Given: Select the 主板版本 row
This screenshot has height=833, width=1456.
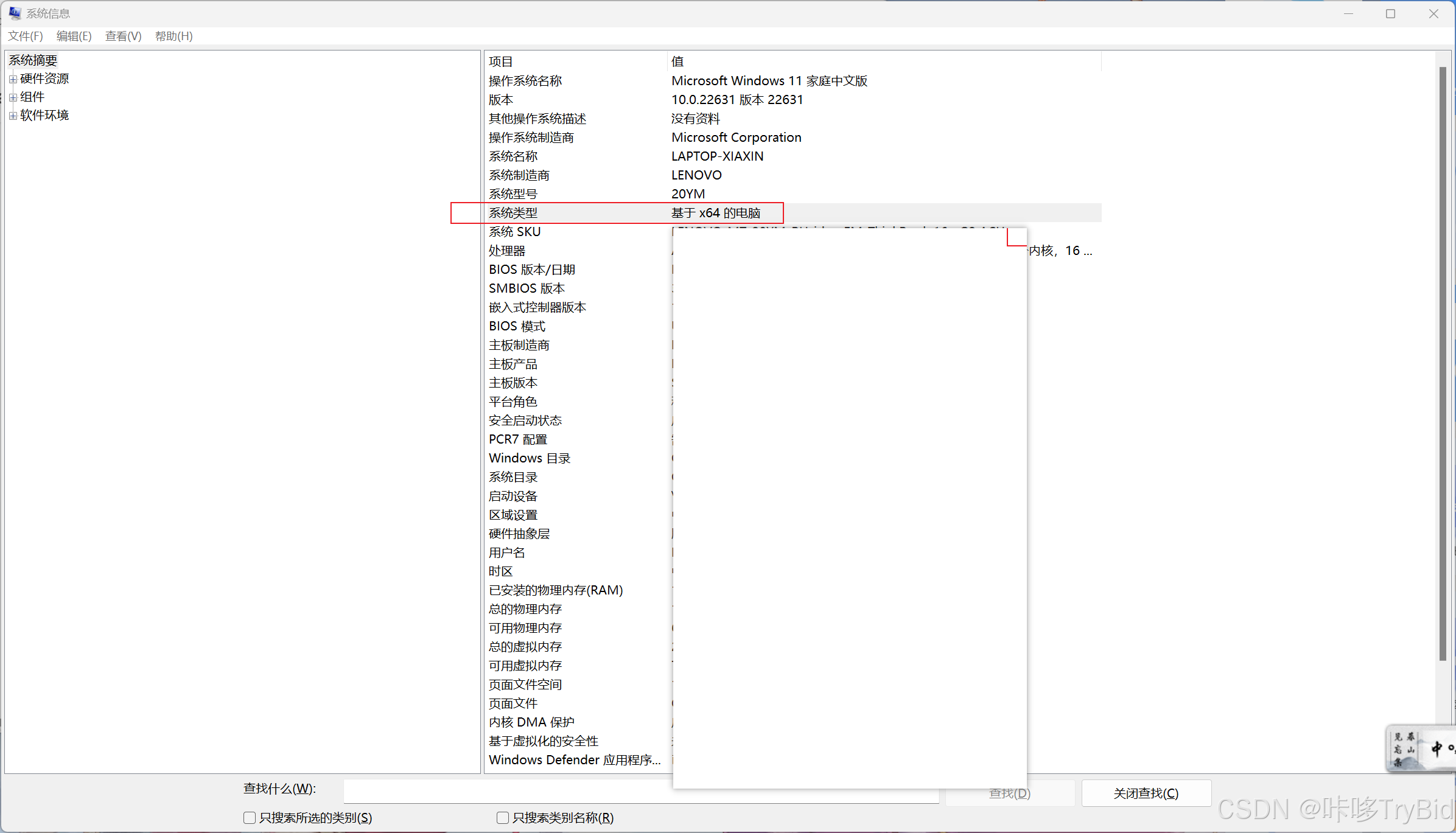Looking at the screenshot, I should coord(578,383).
